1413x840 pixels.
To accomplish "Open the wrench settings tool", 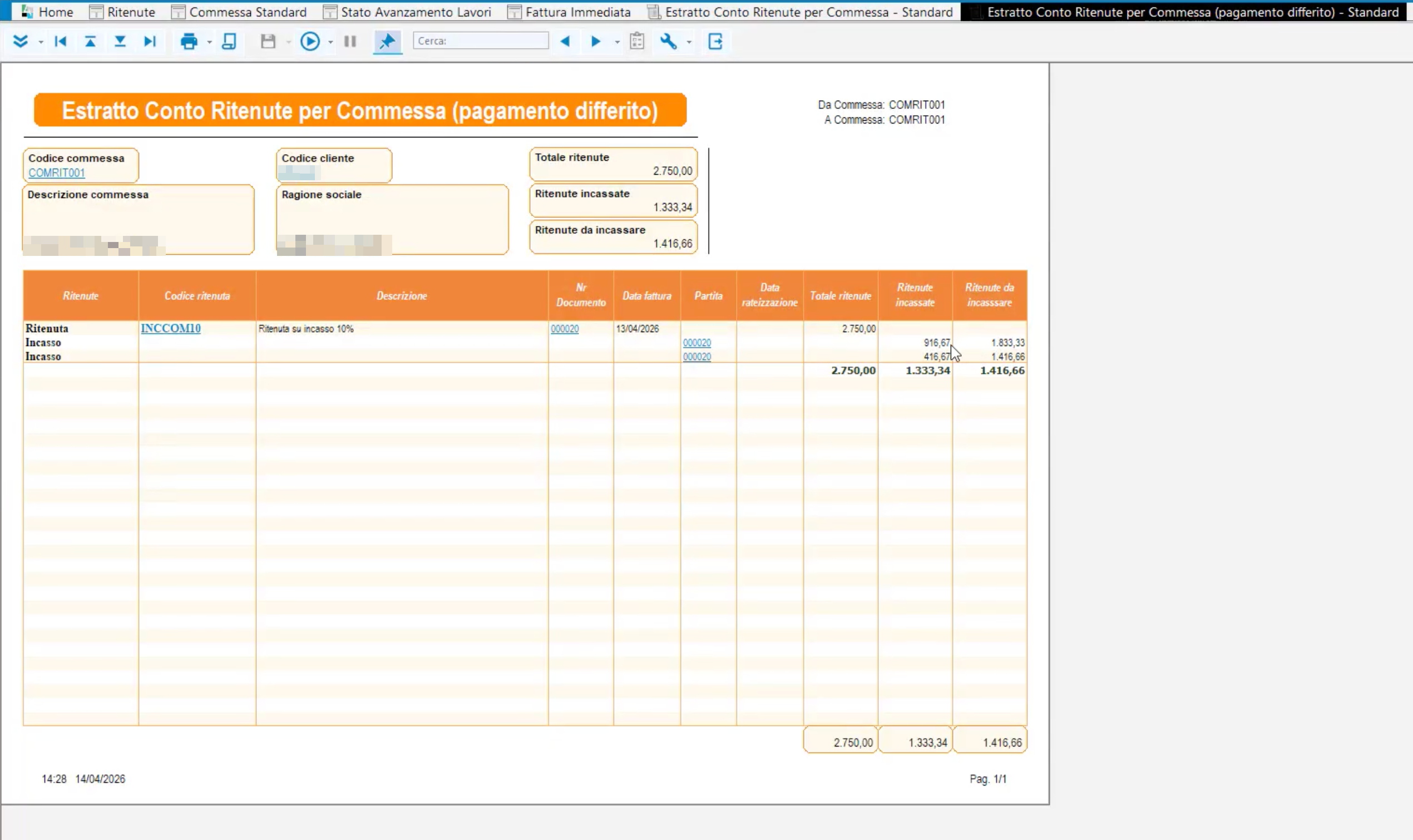I will tap(668, 41).
